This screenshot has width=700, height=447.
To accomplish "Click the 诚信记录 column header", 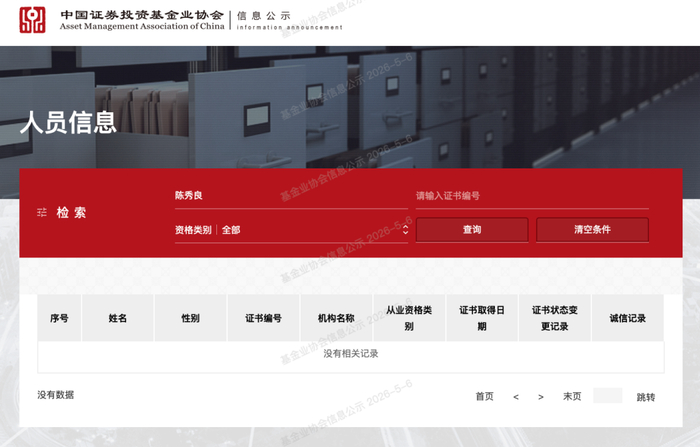I will (628, 318).
